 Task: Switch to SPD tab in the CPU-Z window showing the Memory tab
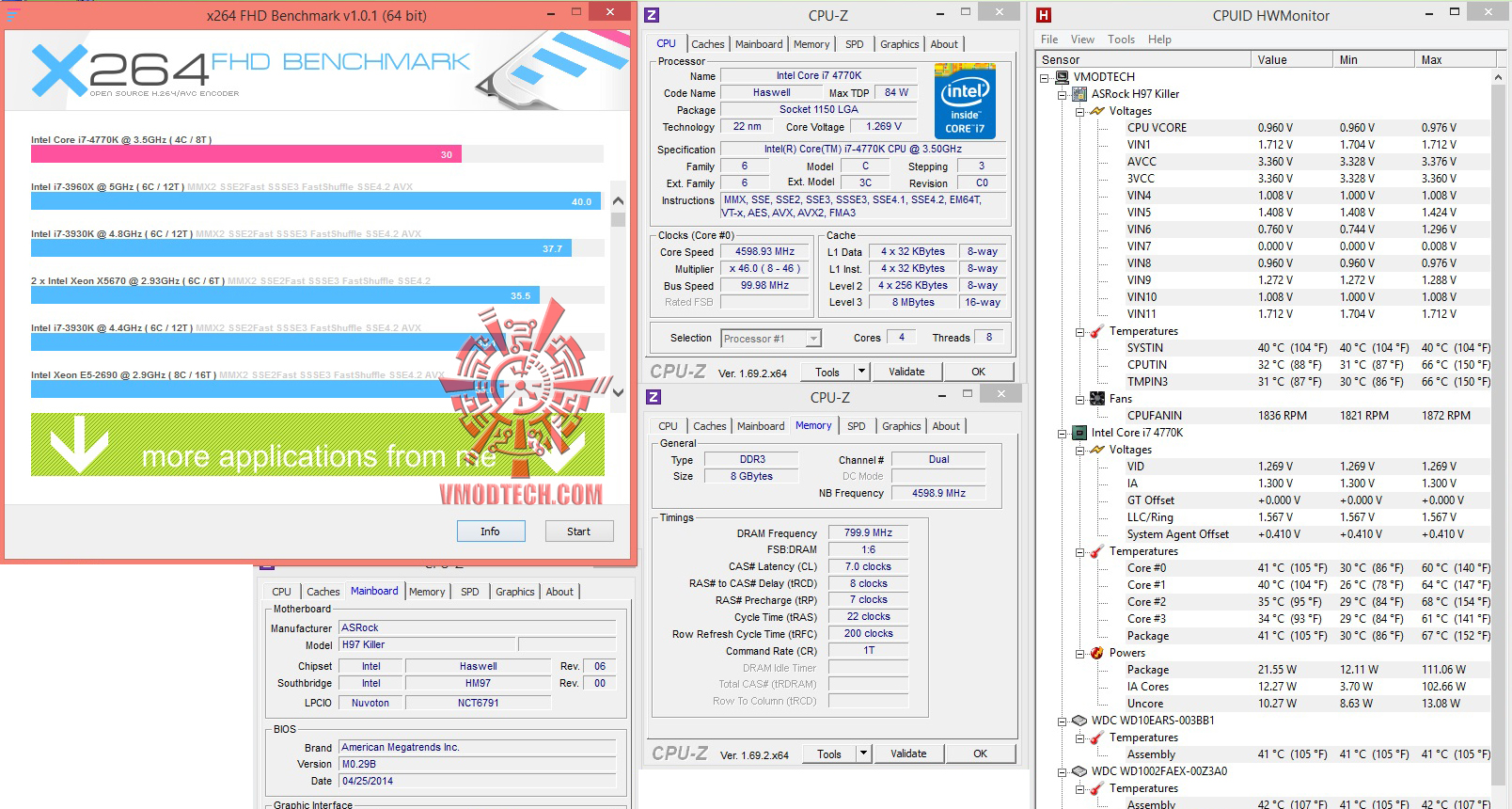[x=857, y=426]
